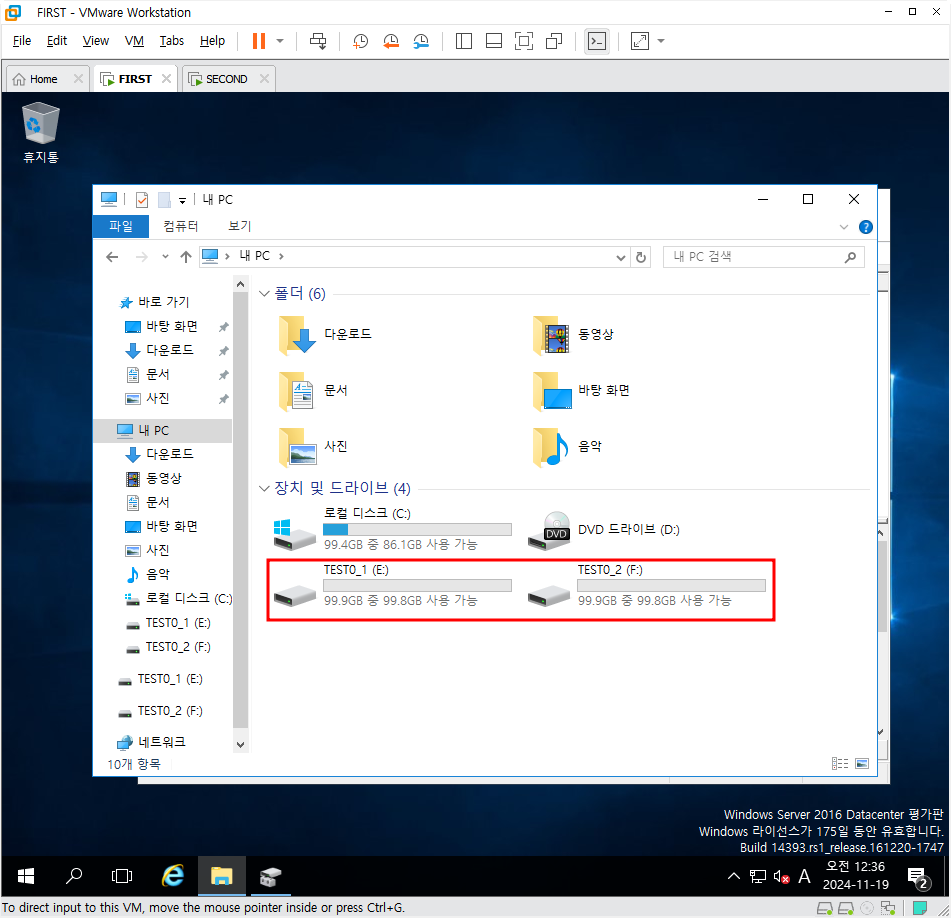Select 네트워크 in navigation pane
The width and height of the screenshot is (951, 918).
(152, 742)
